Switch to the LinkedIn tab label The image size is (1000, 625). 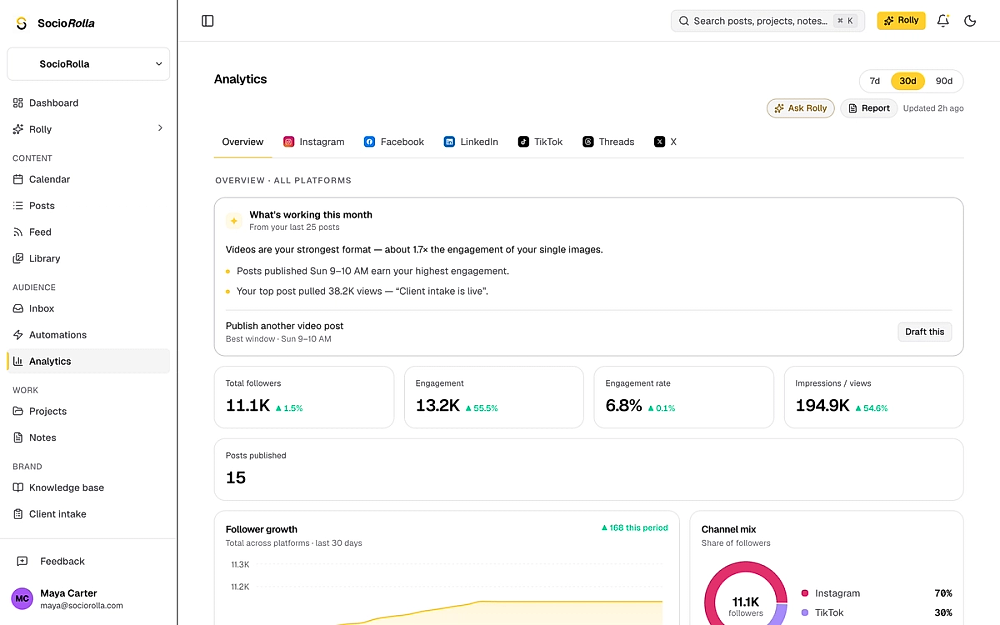click(x=479, y=142)
